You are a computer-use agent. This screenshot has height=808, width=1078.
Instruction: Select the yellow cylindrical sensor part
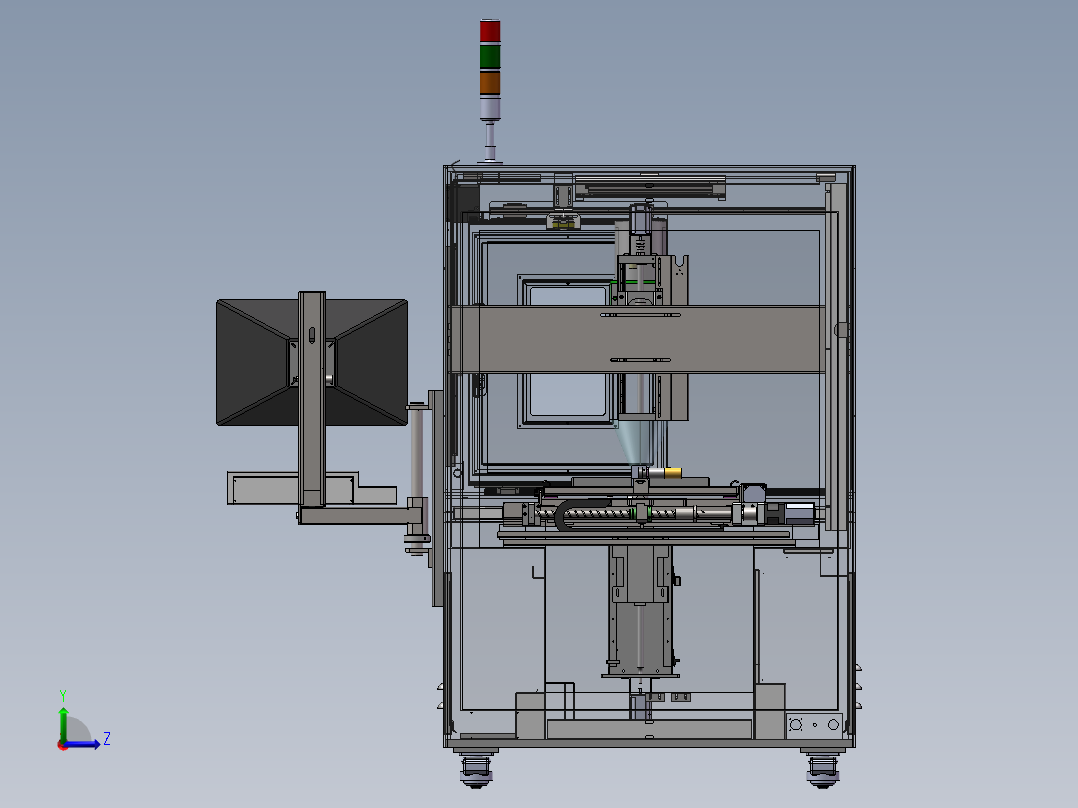671,472
